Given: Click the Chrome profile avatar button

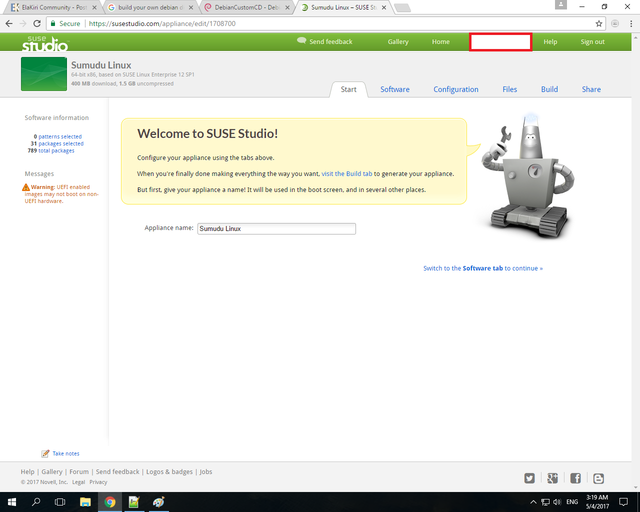Looking at the screenshot, I should click(x=561, y=5).
